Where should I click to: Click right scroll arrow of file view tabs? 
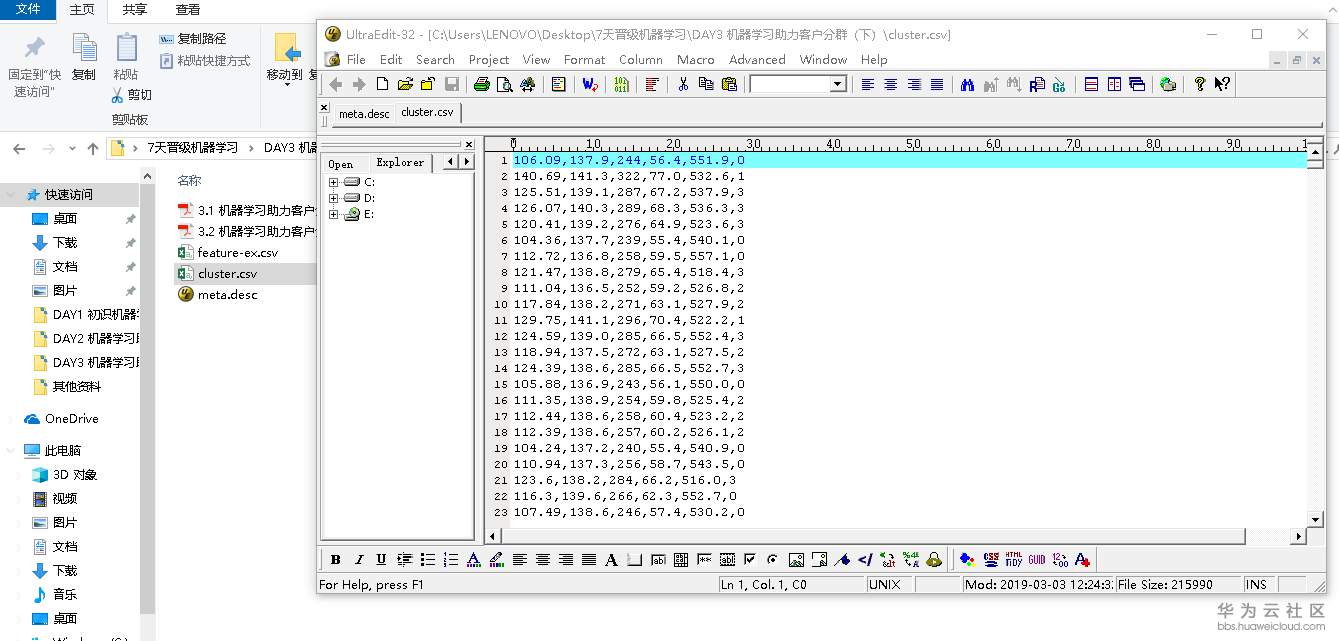(x=466, y=161)
